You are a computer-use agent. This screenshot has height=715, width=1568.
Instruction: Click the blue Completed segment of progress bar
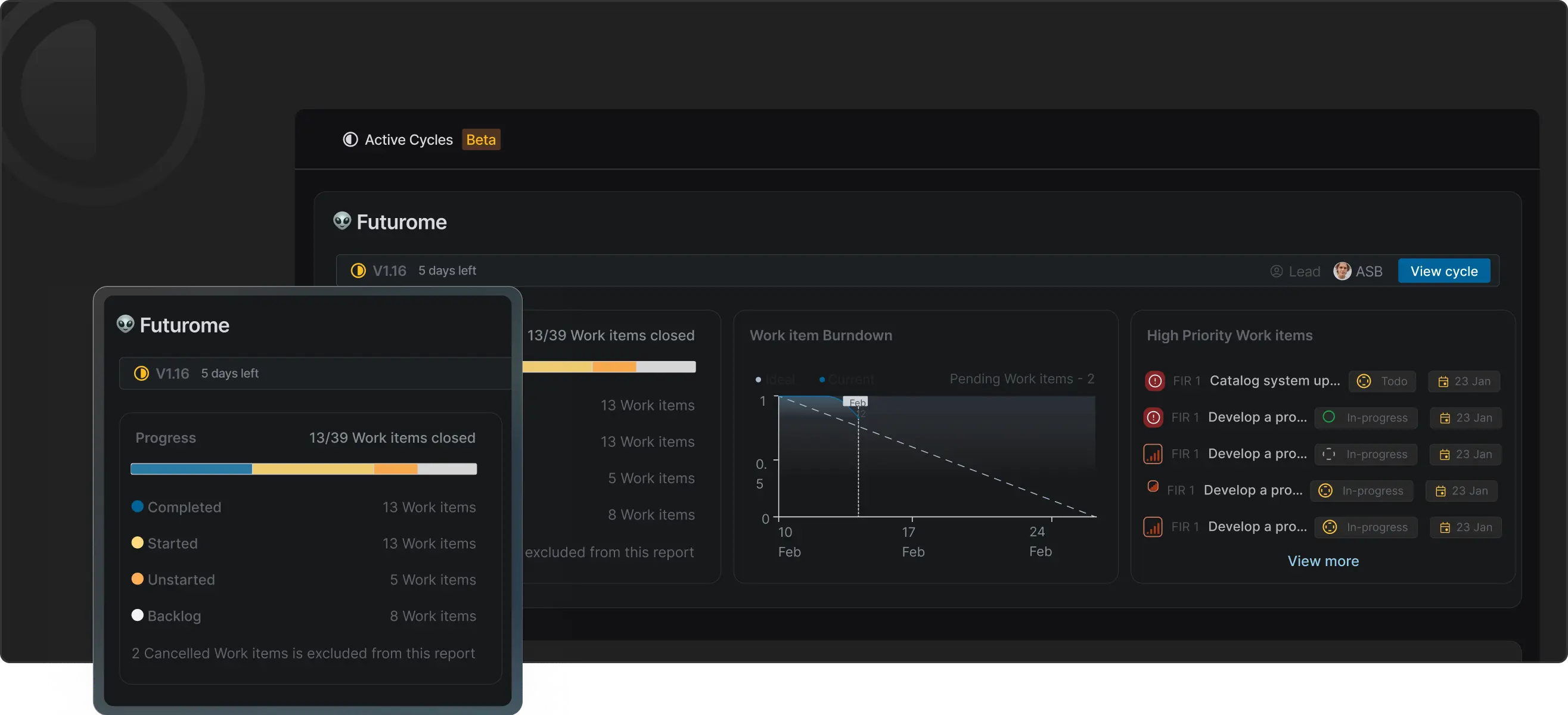pos(191,469)
